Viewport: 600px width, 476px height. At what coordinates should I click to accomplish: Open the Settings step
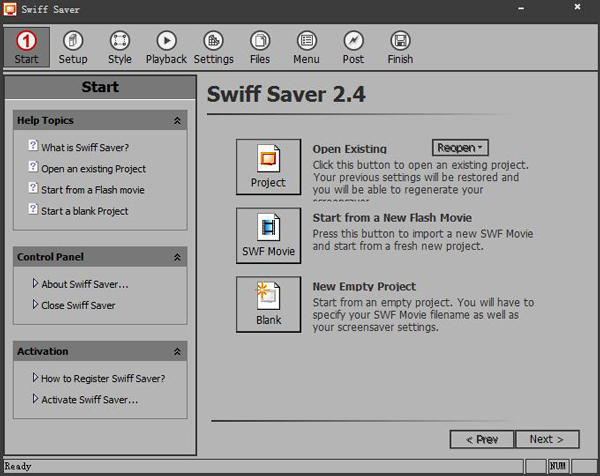click(214, 47)
